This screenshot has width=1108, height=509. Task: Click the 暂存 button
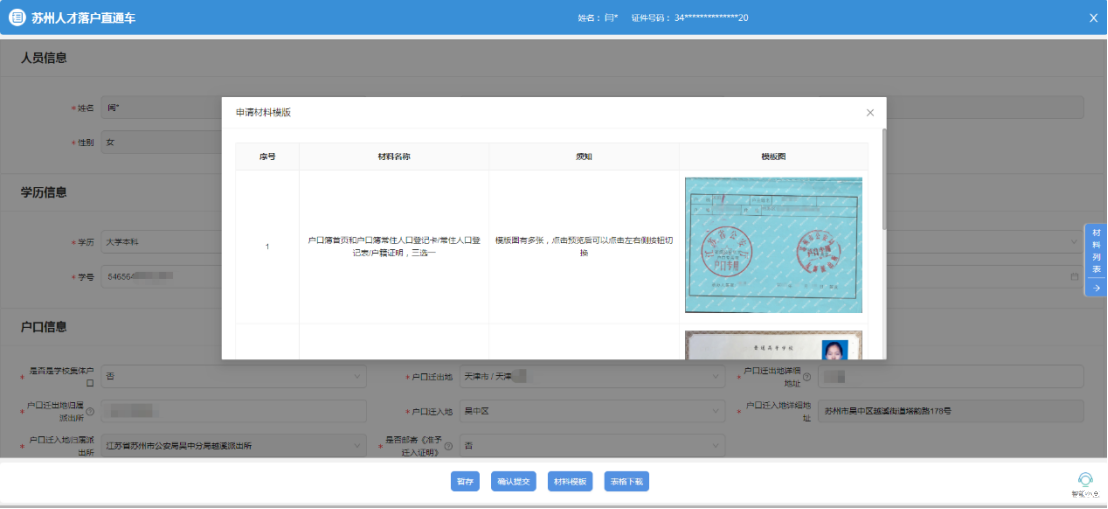(465, 482)
